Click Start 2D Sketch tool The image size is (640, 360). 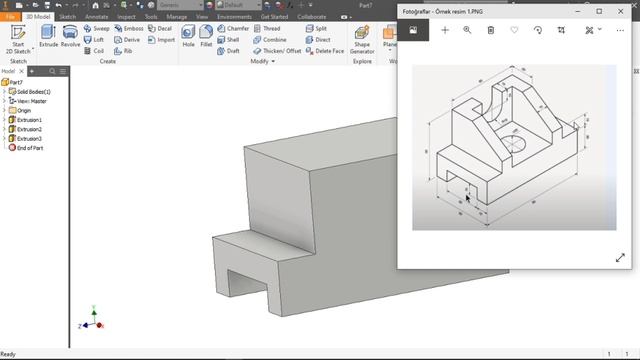click(18, 39)
